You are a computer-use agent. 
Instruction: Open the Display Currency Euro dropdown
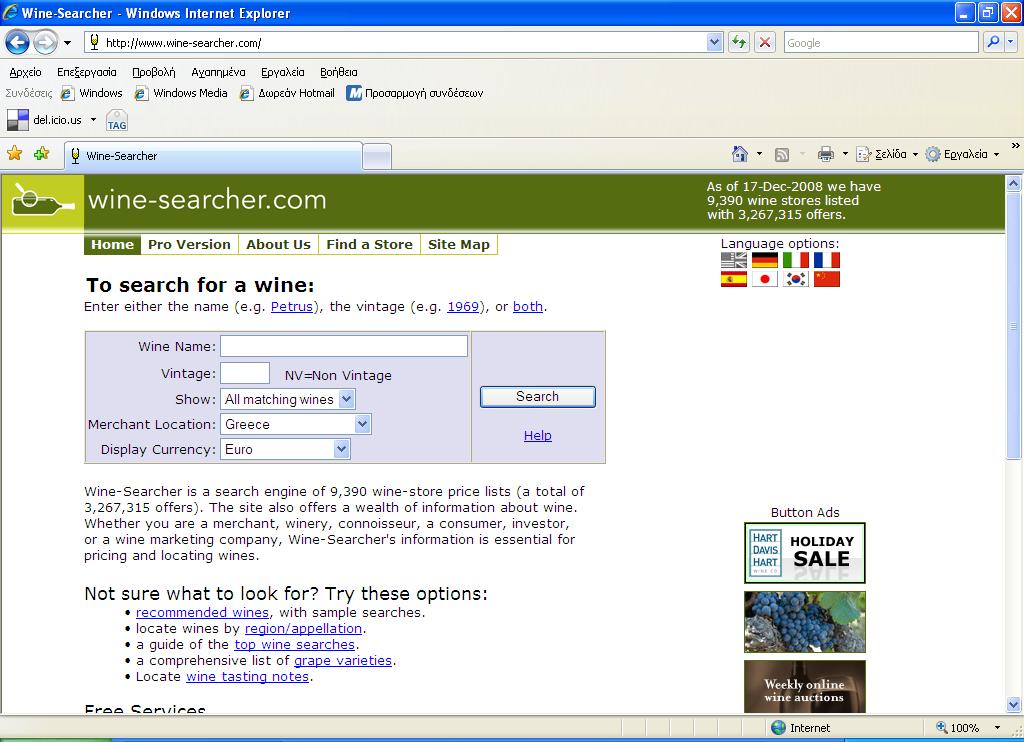point(285,449)
